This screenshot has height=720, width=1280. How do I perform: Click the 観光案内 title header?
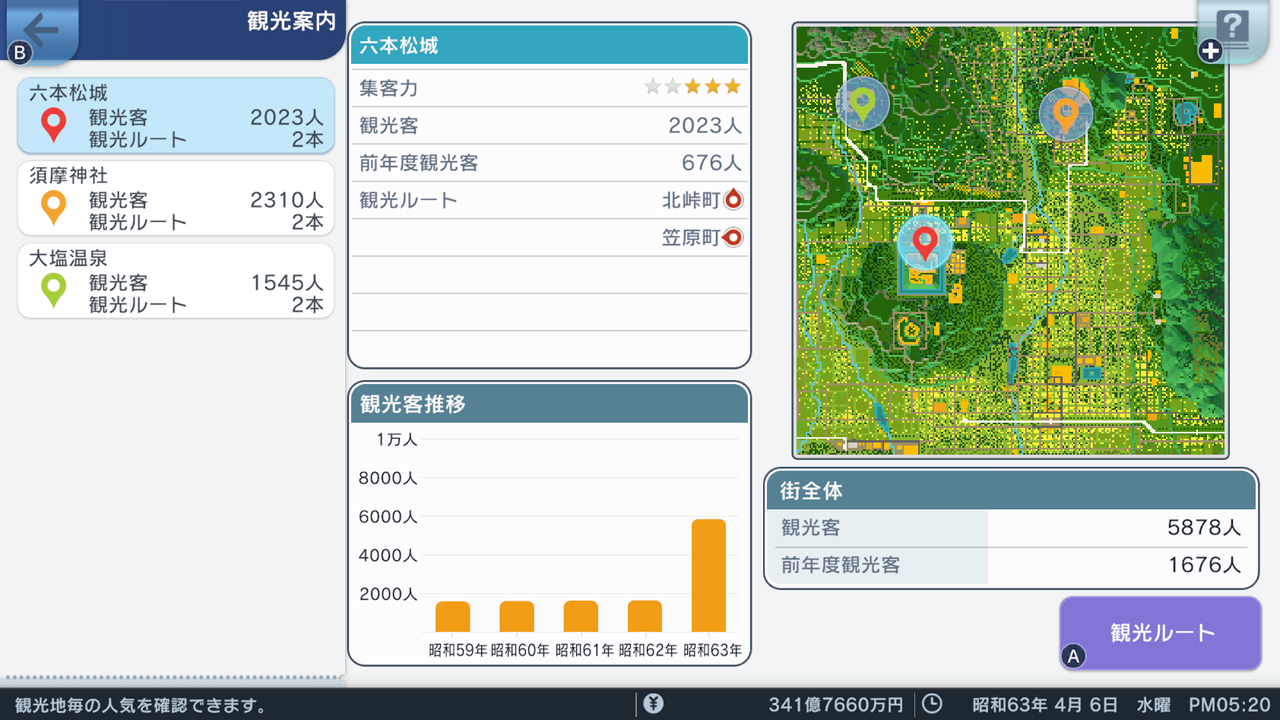click(x=290, y=22)
